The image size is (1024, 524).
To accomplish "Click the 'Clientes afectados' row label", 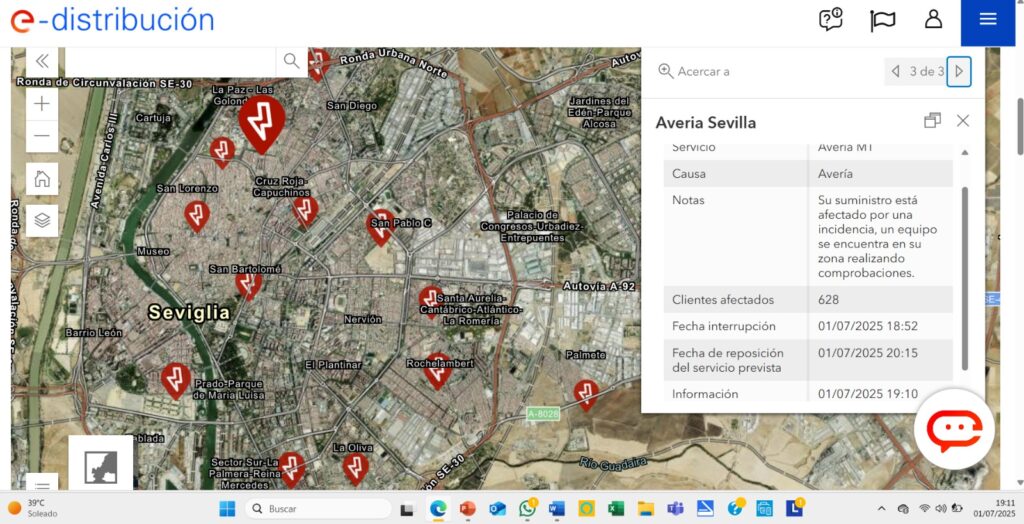I will 723,300.
